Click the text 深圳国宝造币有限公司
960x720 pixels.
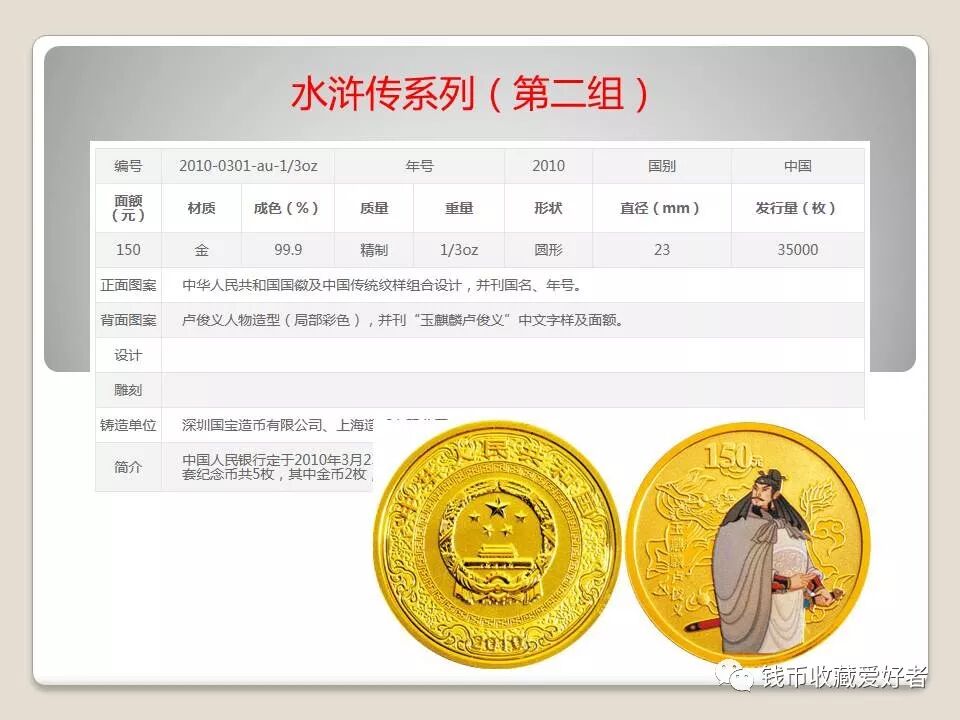click(252, 425)
